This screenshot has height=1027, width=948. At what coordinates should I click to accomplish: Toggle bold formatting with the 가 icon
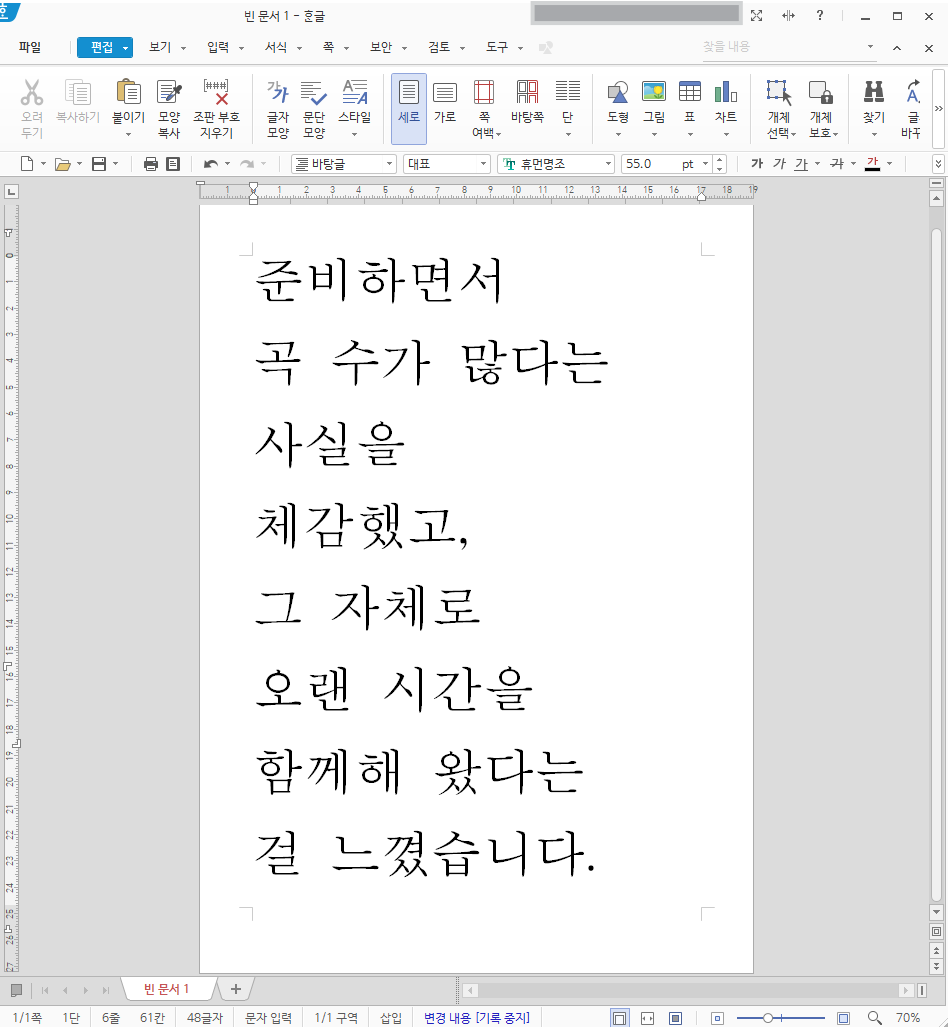[757, 163]
